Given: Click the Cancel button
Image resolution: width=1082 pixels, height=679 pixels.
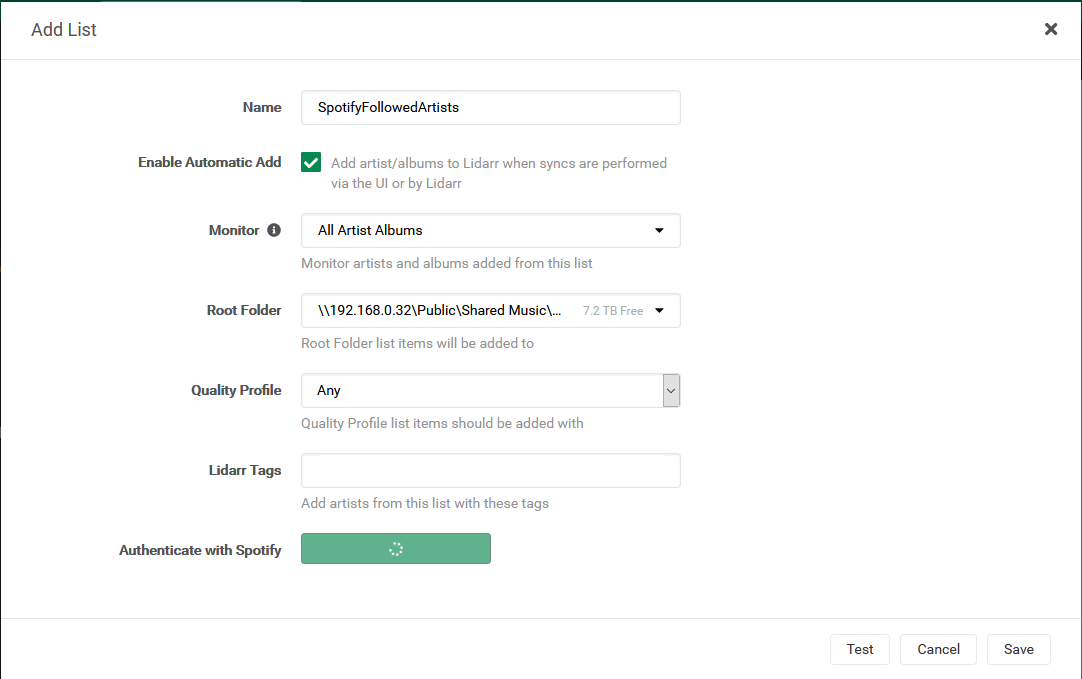Looking at the screenshot, I should [938, 649].
